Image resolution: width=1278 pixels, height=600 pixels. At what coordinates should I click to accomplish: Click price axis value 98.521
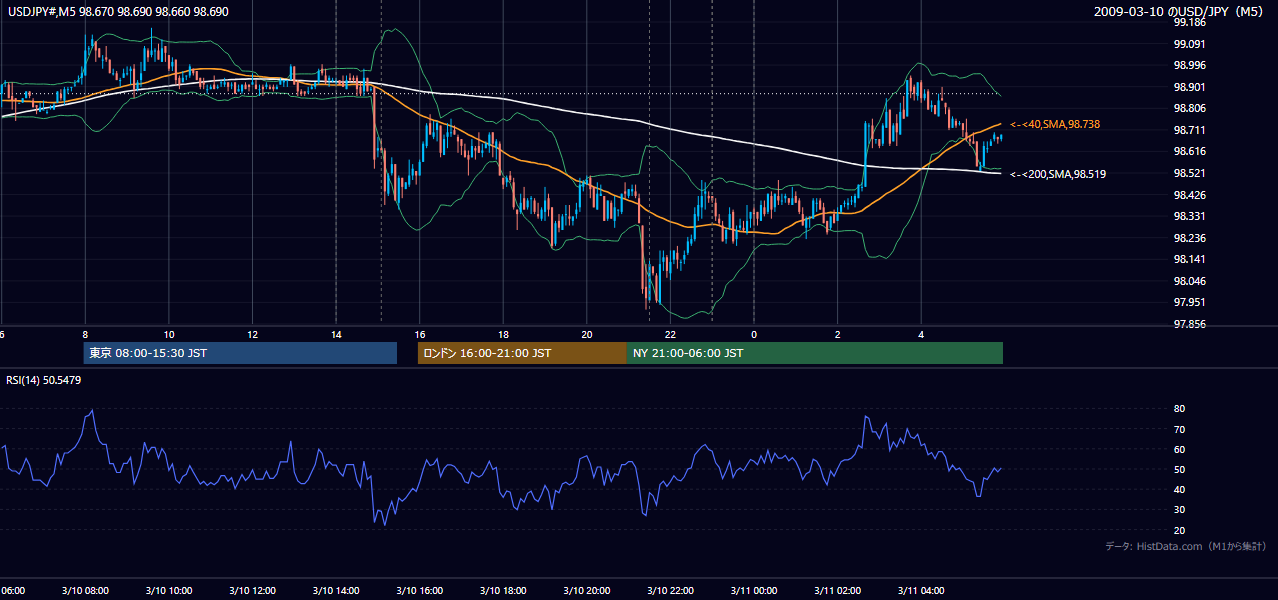coord(1190,173)
